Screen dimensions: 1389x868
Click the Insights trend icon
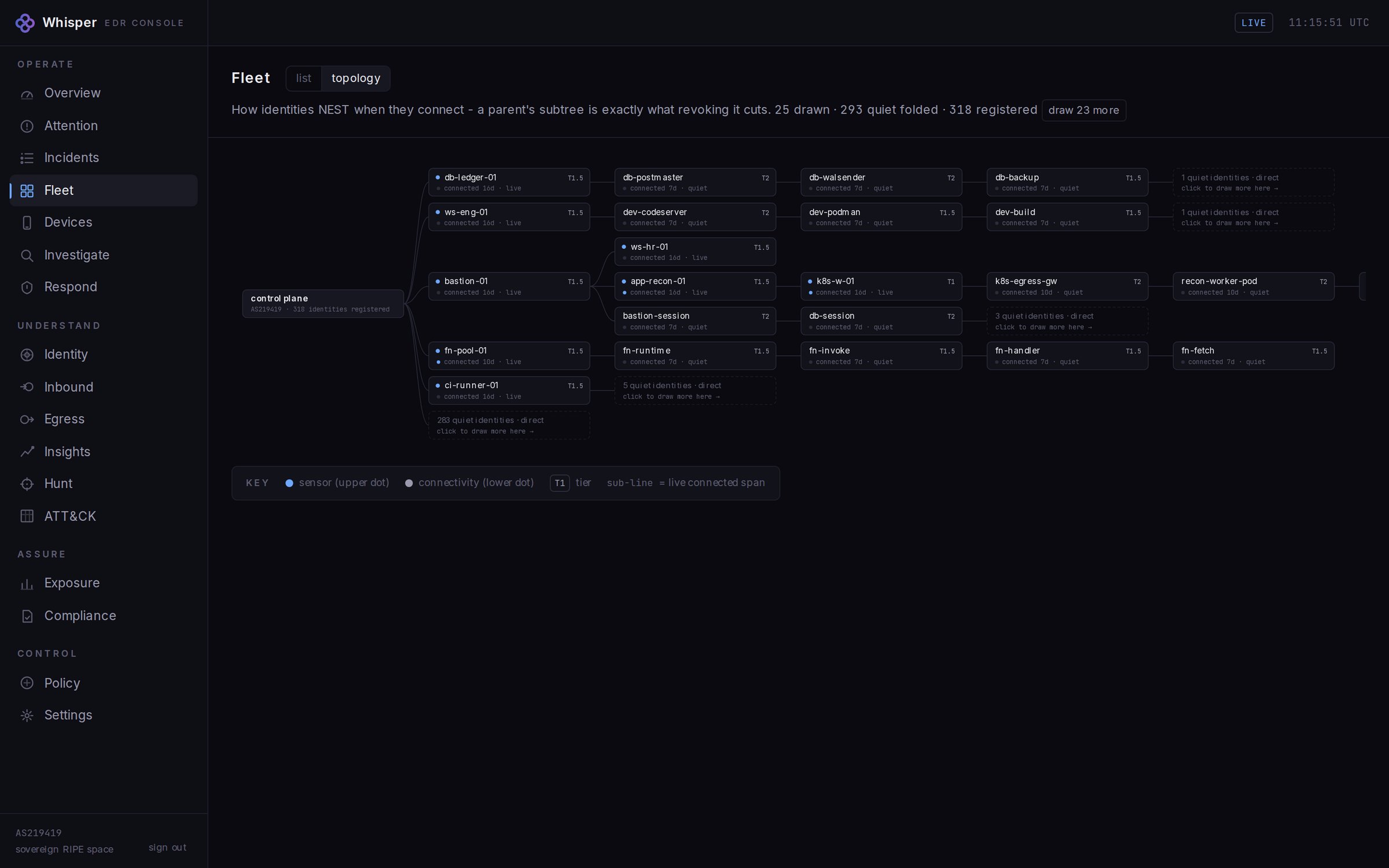[x=27, y=452]
